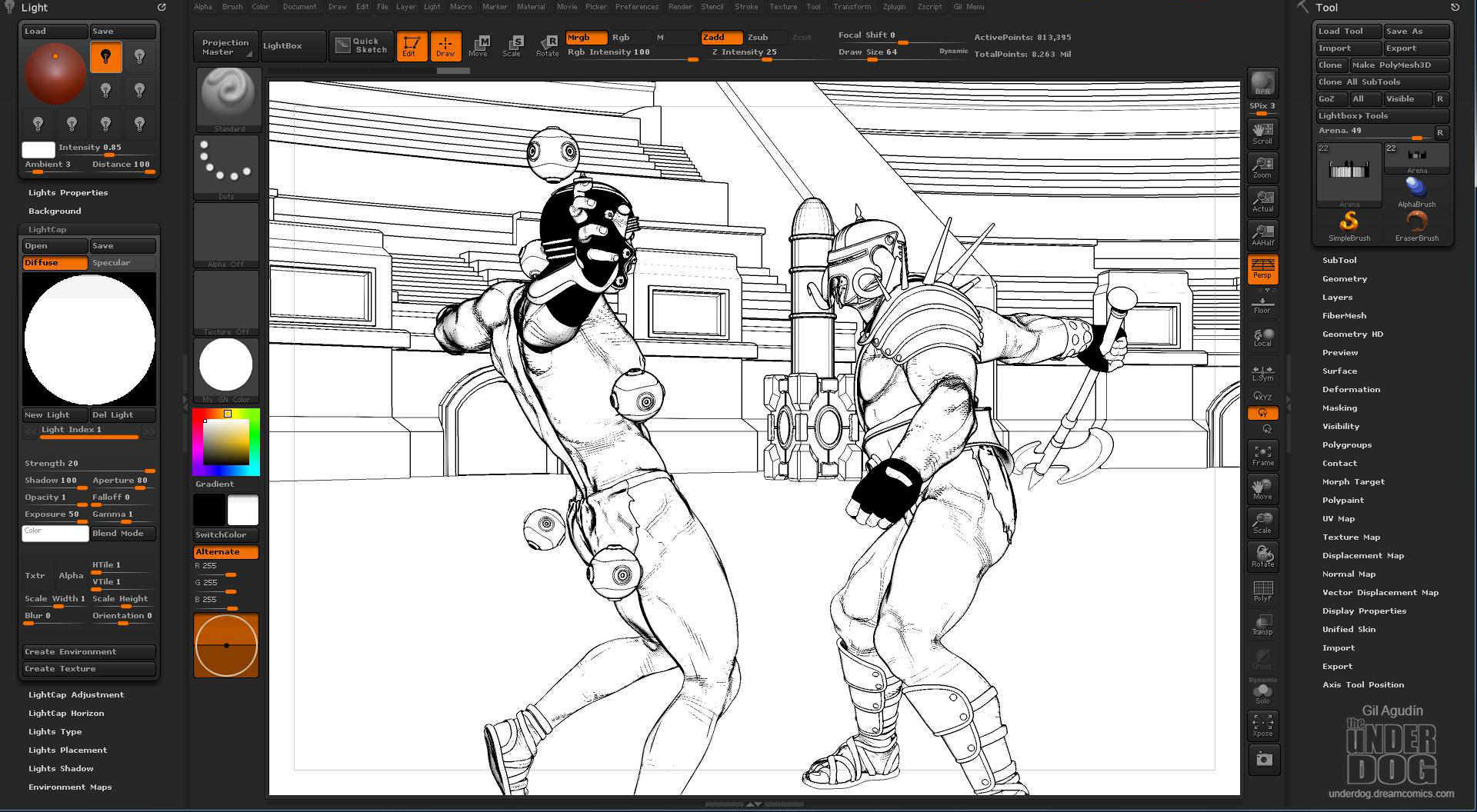Open the Alpha menu
Screen dimensions: 1477x812
[x=203, y=7]
